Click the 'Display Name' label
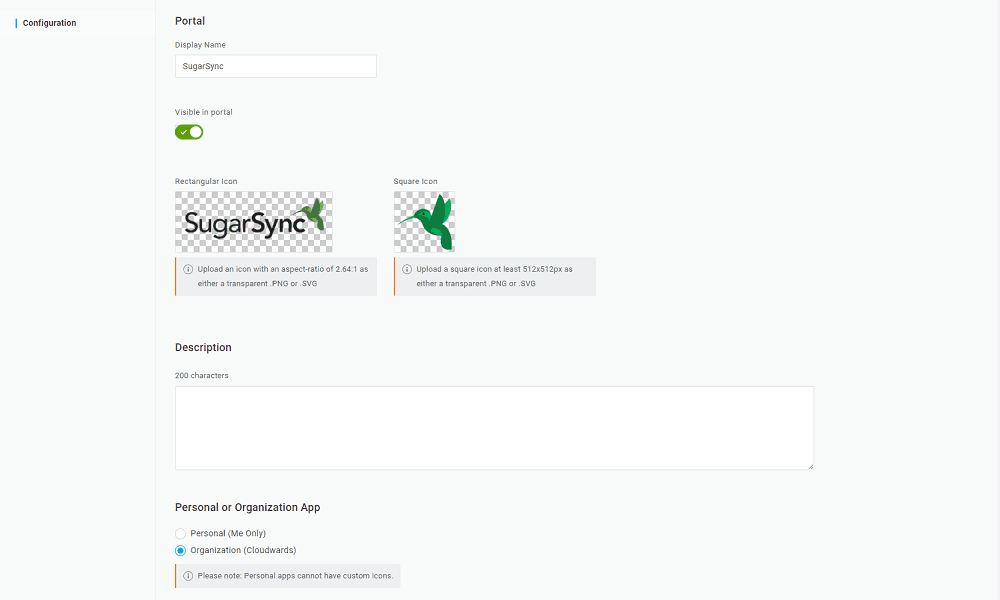The height and width of the screenshot is (600, 1000). coord(200,45)
